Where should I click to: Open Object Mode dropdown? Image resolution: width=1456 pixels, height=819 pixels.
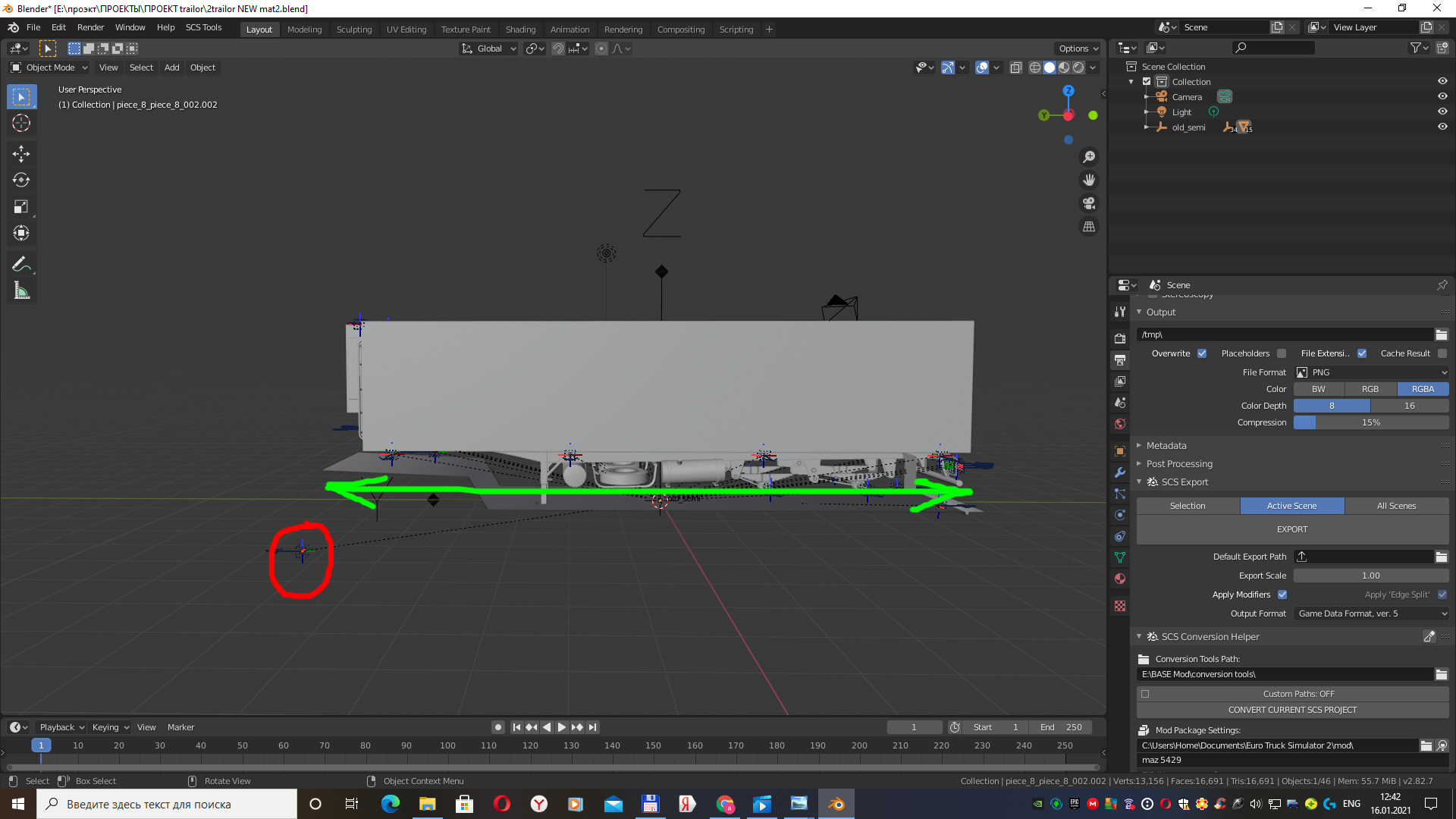pyautogui.click(x=49, y=67)
